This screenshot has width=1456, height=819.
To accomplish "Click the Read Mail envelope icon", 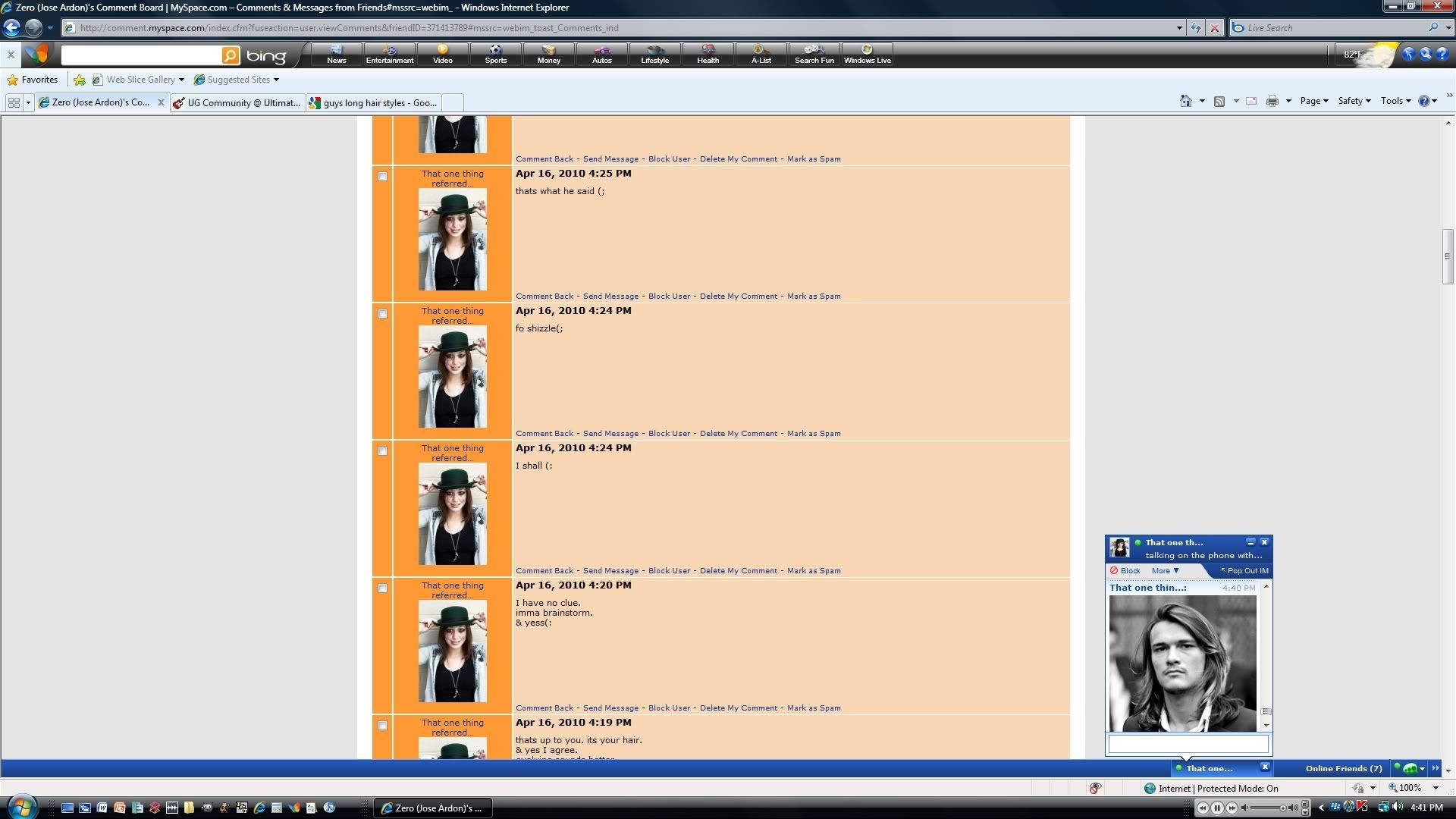I will point(1251,101).
